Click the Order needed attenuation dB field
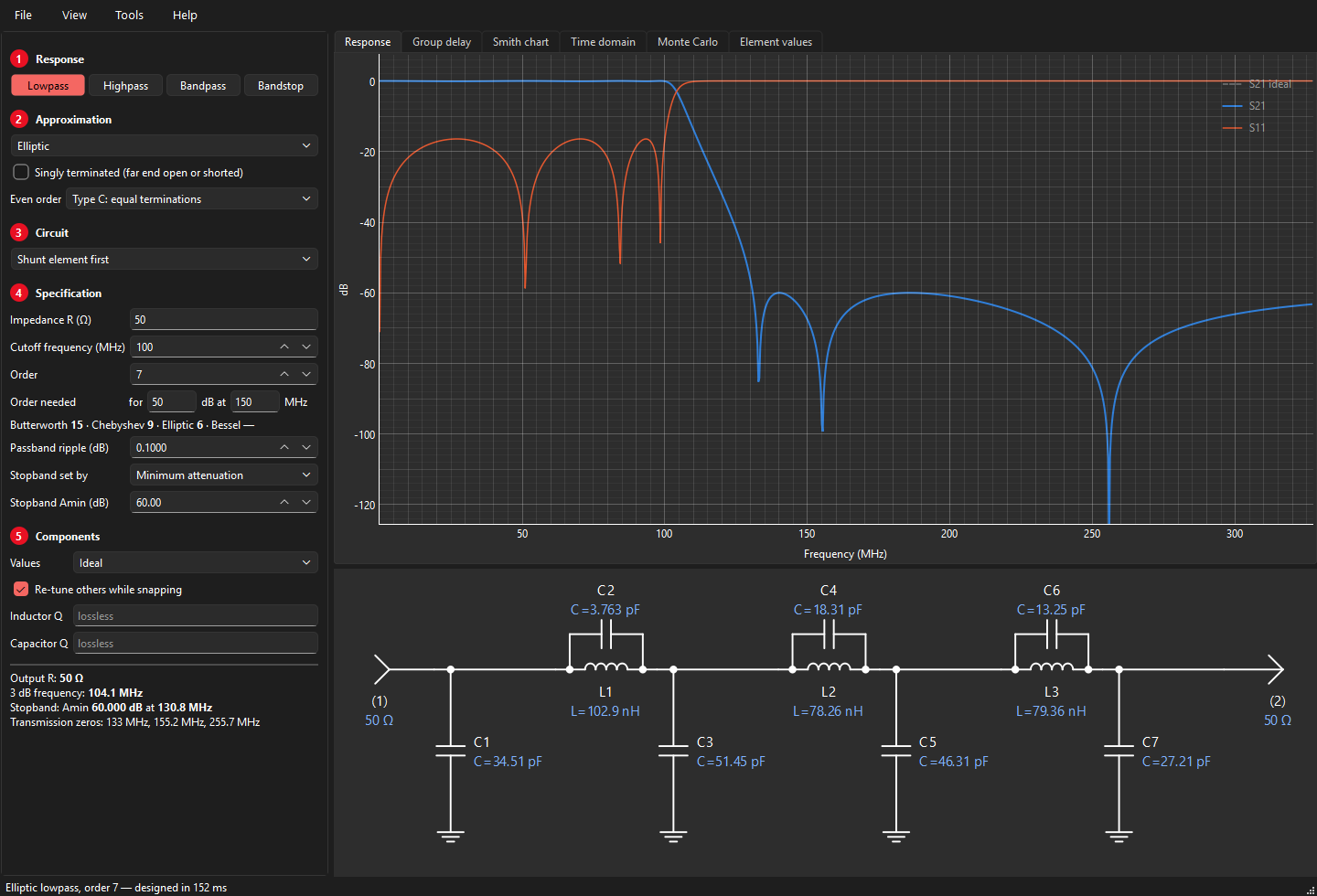The width and height of the screenshot is (1317, 896). [x=172, y=401]
